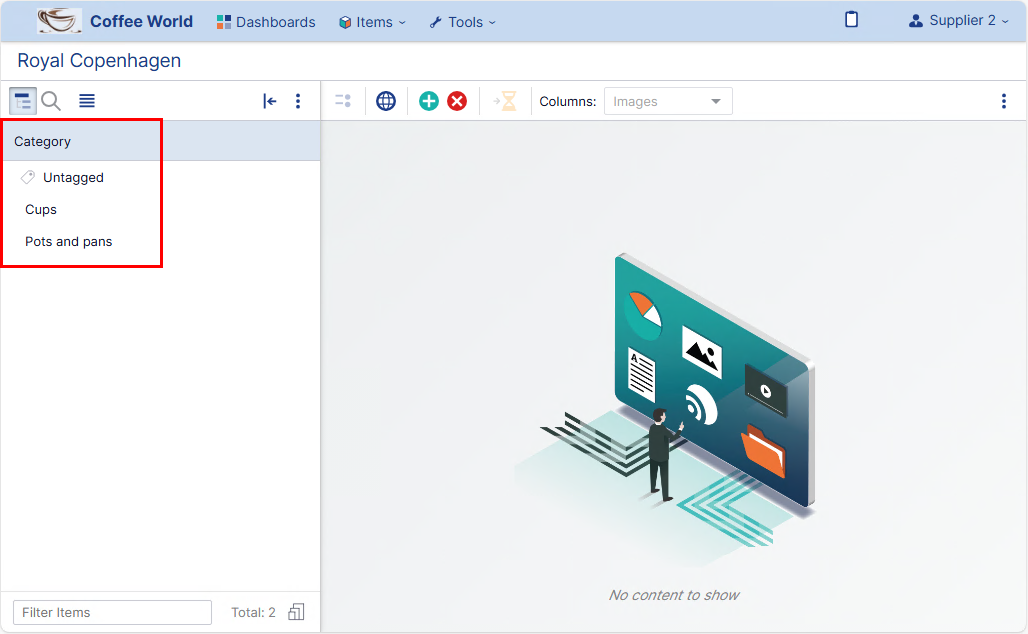Switch to the tree view icon
The width and height of the screenshot is (1028, 634).
point(22,101)
